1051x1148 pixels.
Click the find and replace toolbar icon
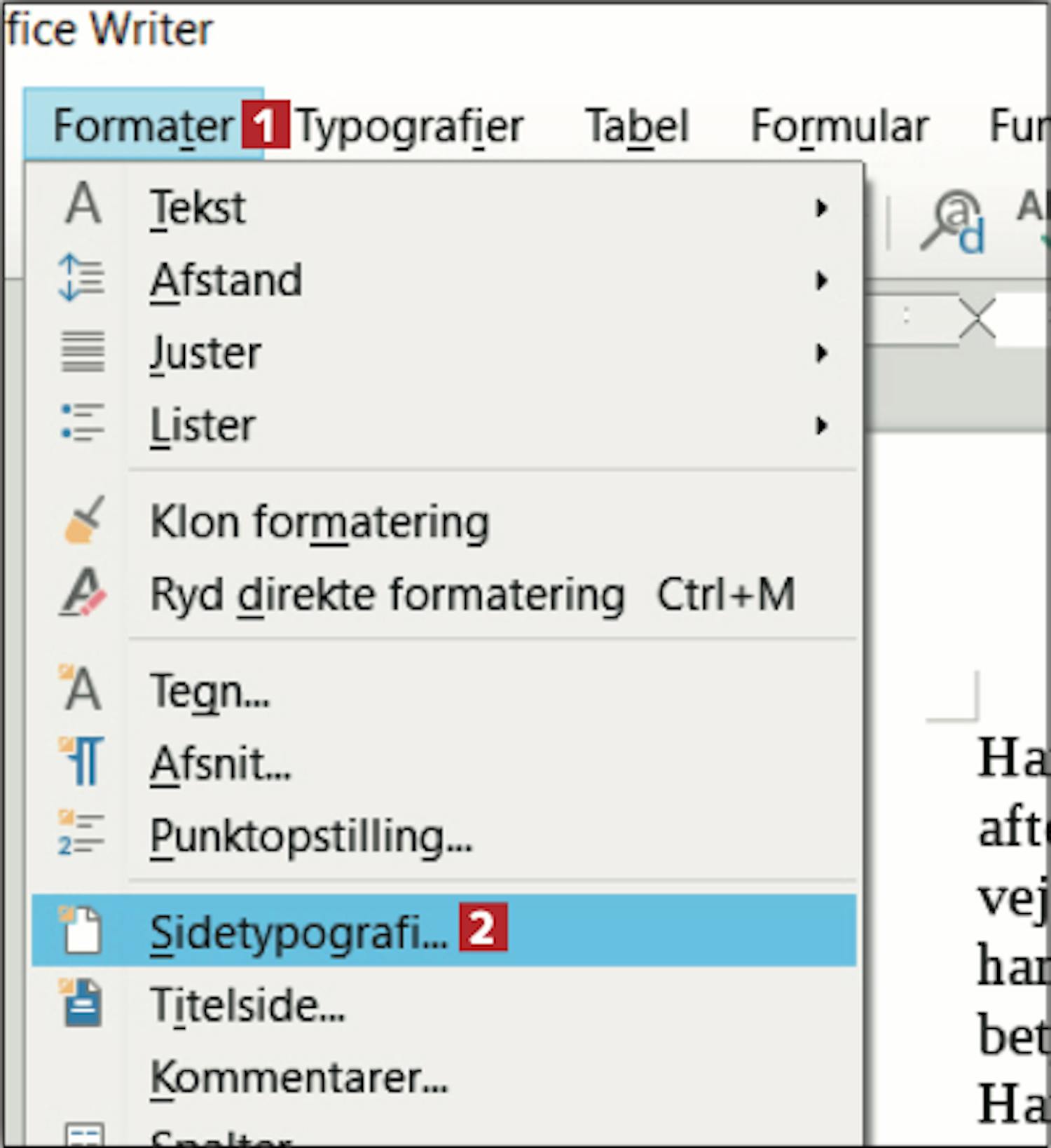953,223
